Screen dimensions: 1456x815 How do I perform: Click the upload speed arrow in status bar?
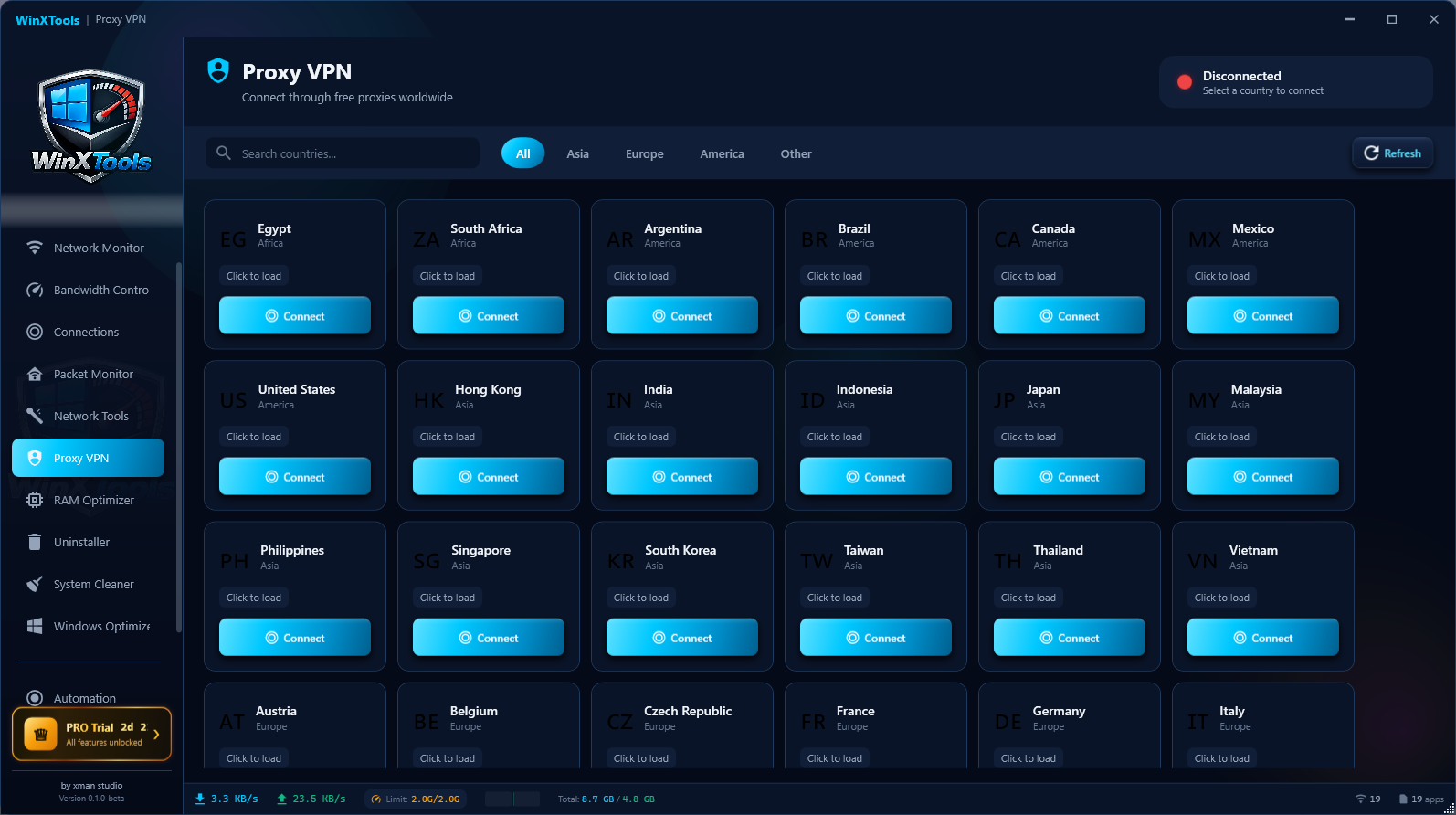tap(281, 799)
